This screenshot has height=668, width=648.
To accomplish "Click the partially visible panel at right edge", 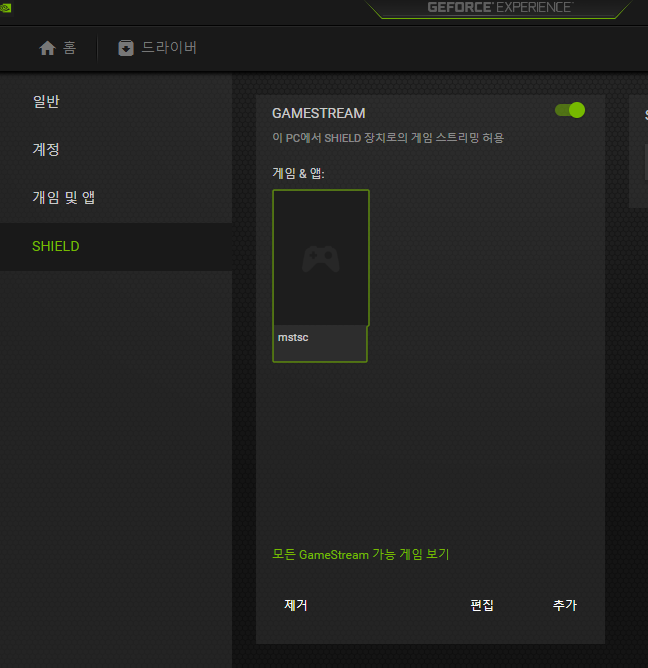I will pyautogui.click(x=639, y=151).
